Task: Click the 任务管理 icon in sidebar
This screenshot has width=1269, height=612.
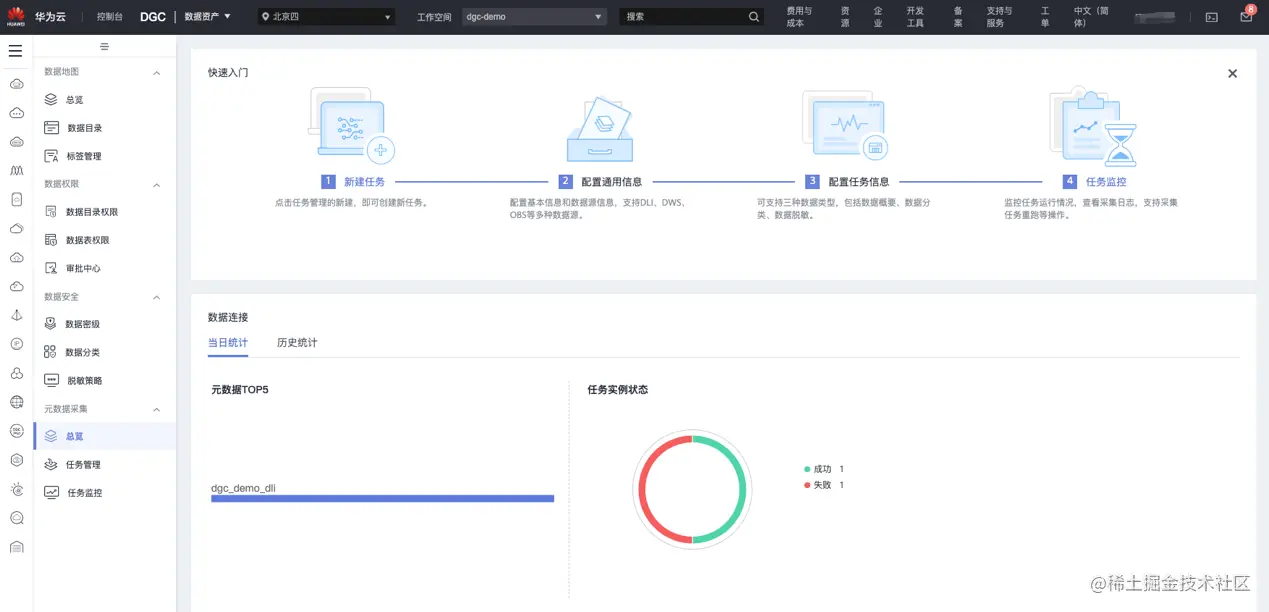Action: point(51,464)
